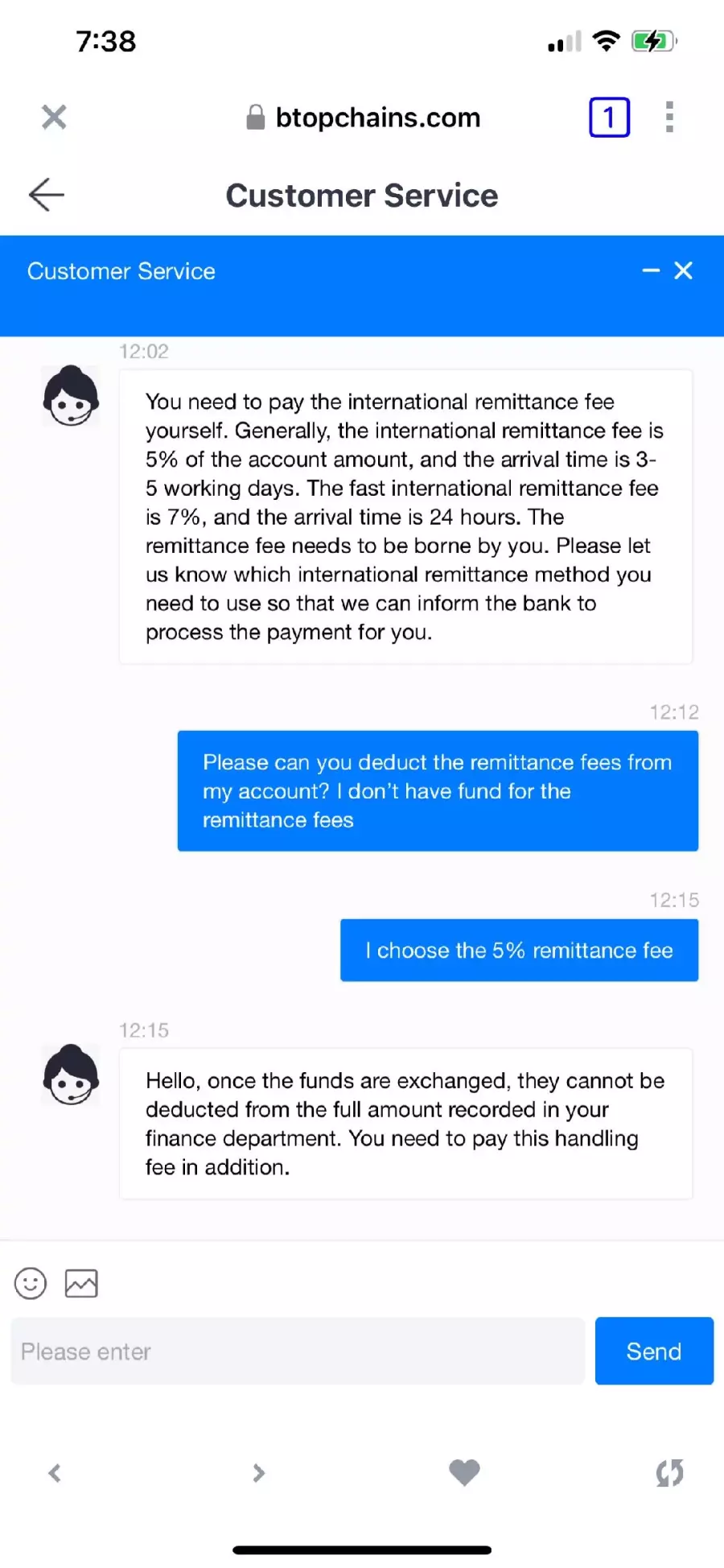Close the browser page with X icon
The height and width of the screenshot is (1568, 724).
(54, 118)
